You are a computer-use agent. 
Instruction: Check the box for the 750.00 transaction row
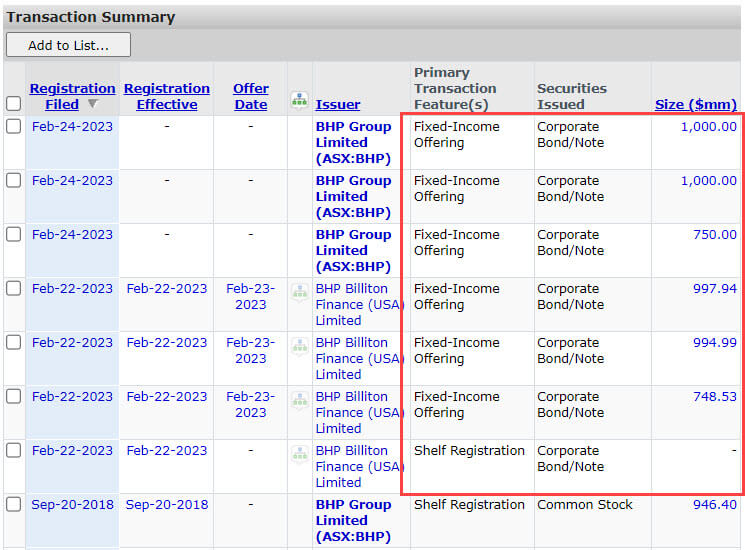pyautogui.click(x=14, y=234)
